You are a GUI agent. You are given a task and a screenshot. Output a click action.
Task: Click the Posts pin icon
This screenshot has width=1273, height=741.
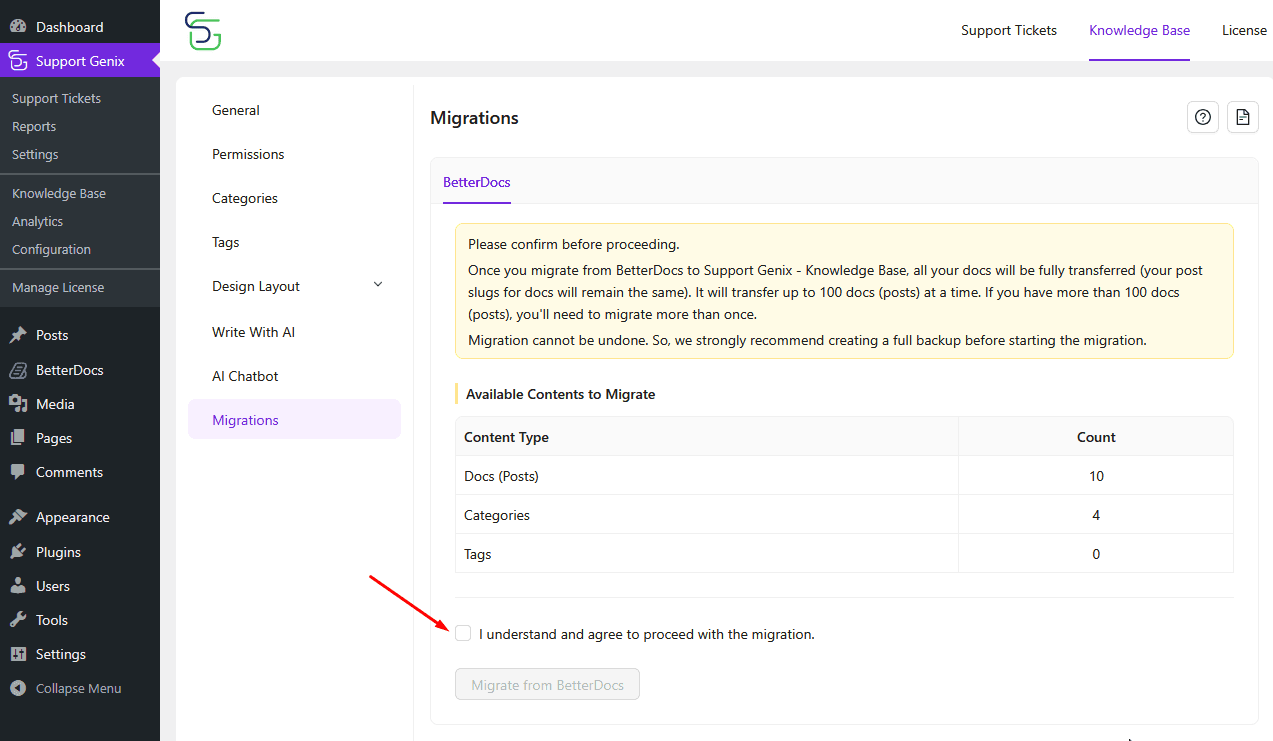[18, 335]
